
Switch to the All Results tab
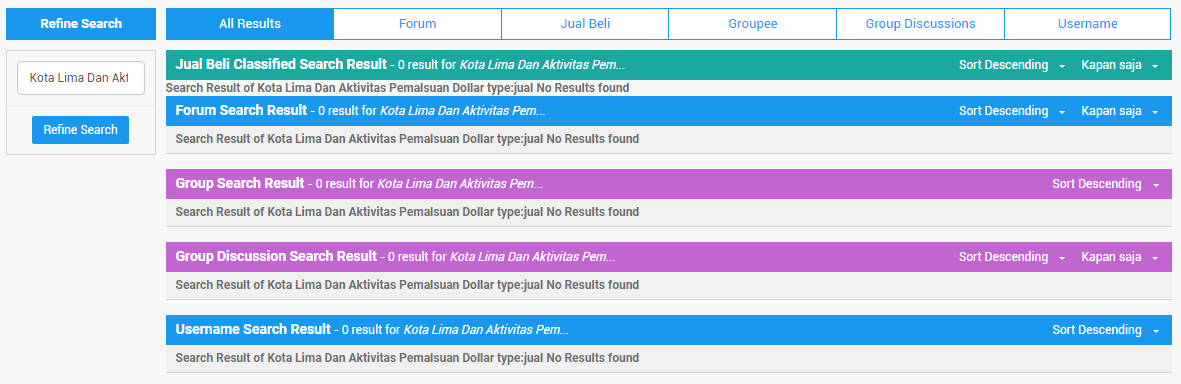[x=249, y=23]
